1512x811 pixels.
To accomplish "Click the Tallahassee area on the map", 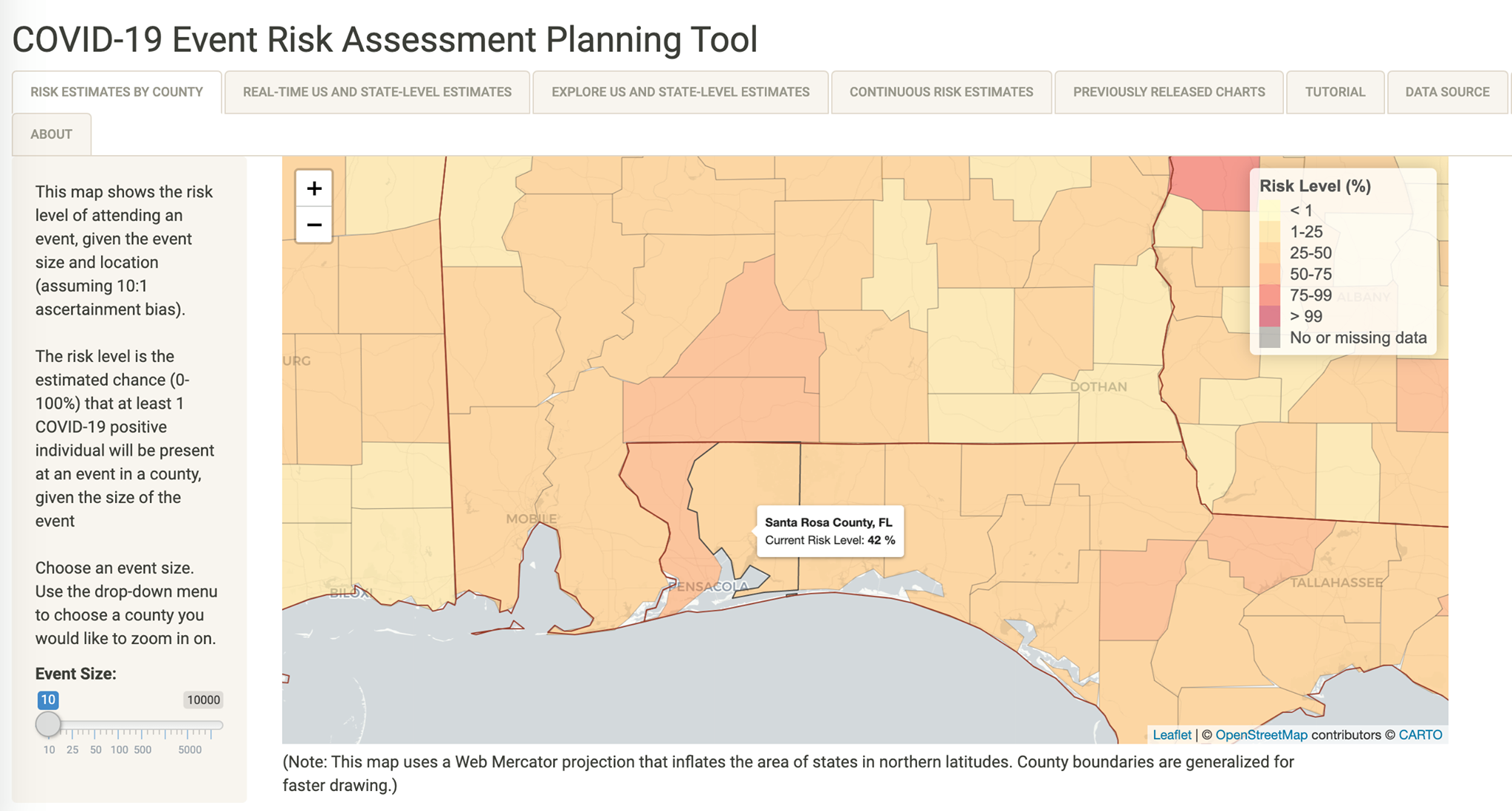I will (1336, 583).
